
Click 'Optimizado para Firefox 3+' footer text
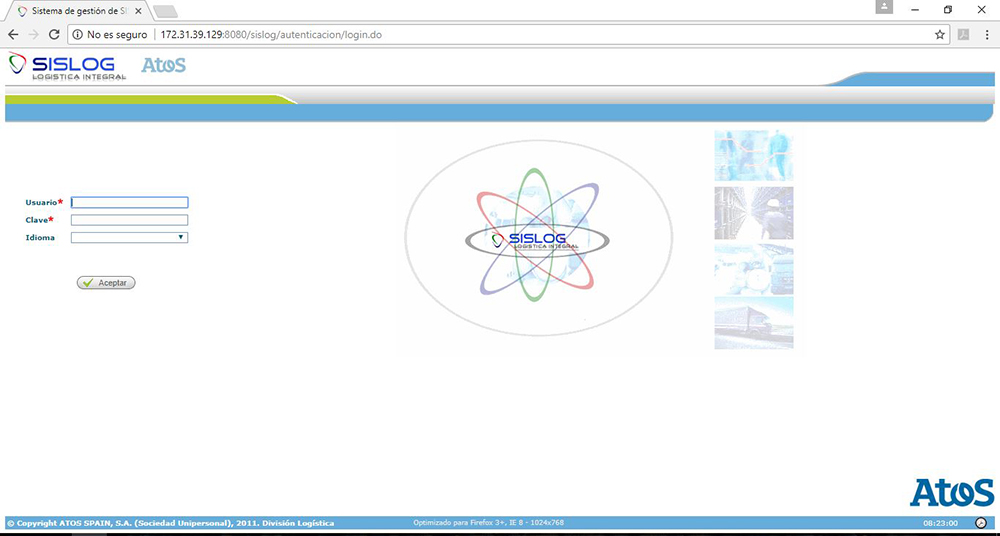(488, 523)
